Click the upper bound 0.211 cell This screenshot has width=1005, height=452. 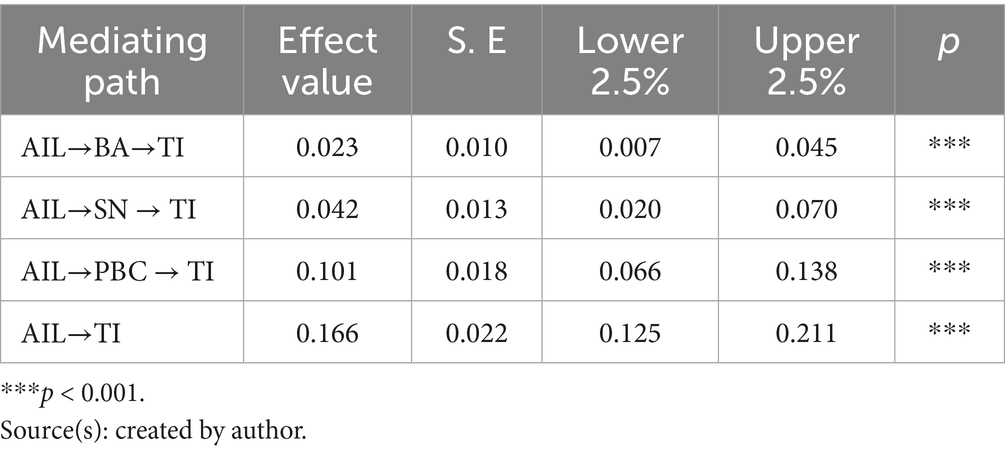(x=805, y=332)
